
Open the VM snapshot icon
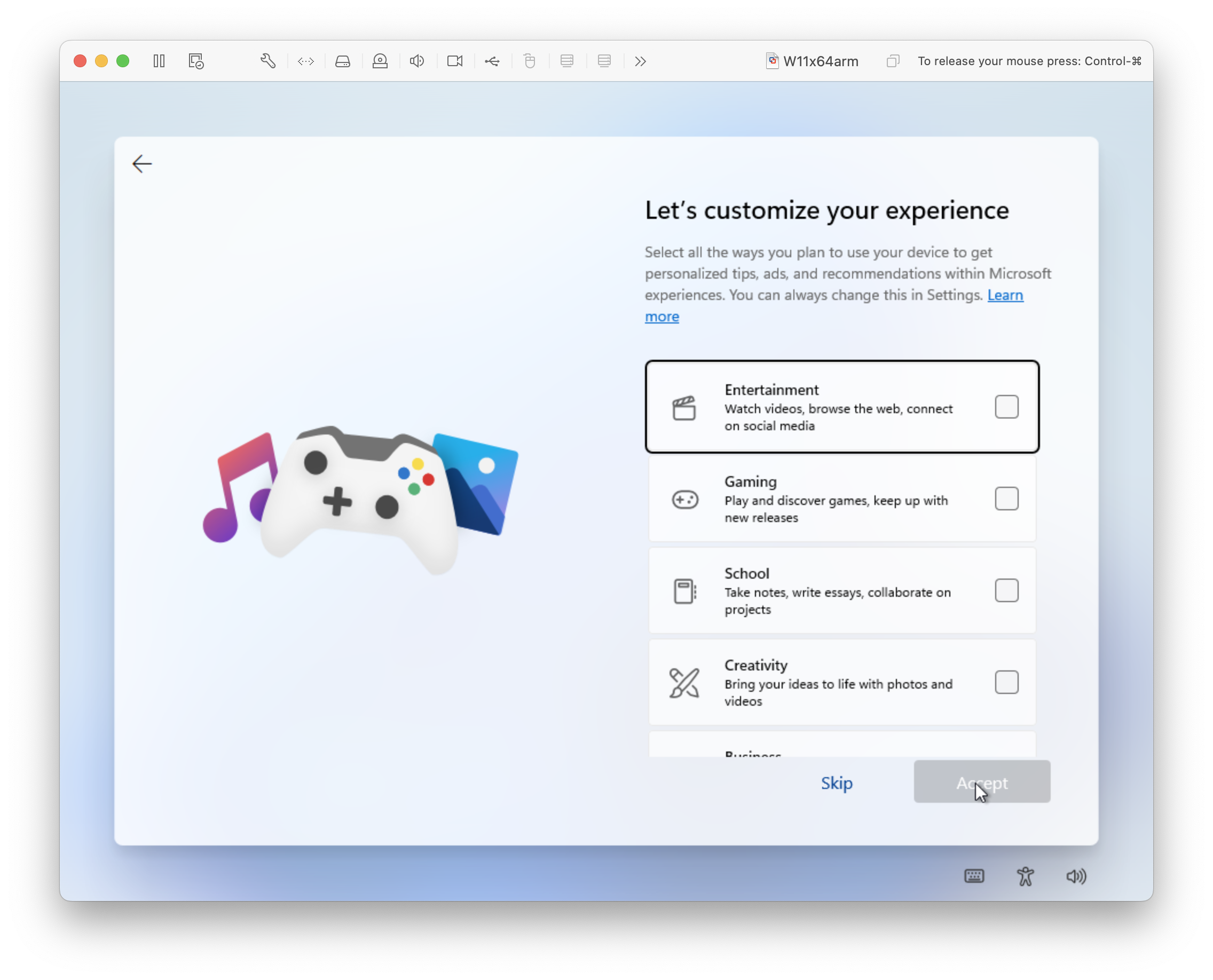point(196,61)
